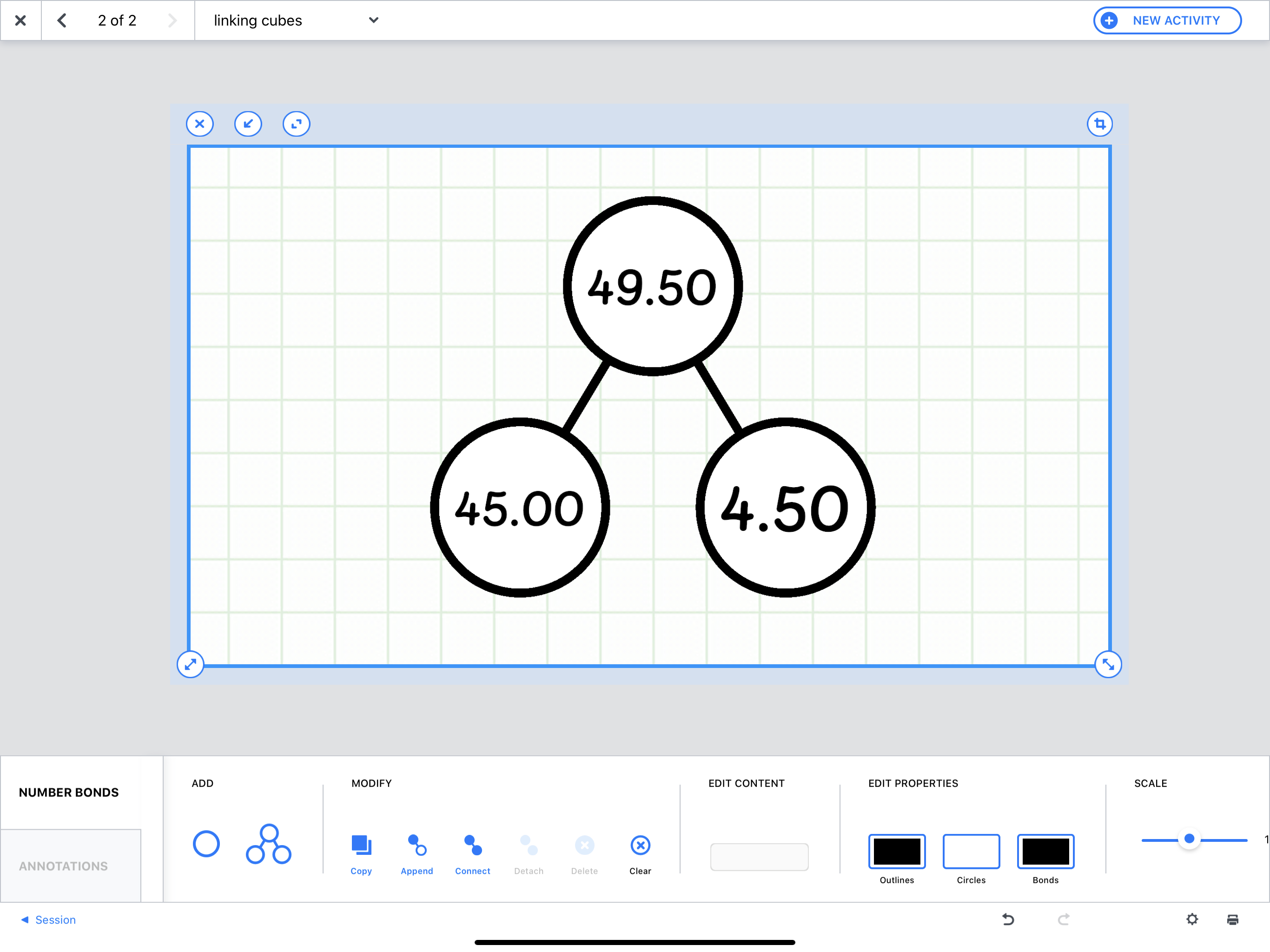Click the Append tool
The width and height of the screenshot is (1270, 952).
417,854
